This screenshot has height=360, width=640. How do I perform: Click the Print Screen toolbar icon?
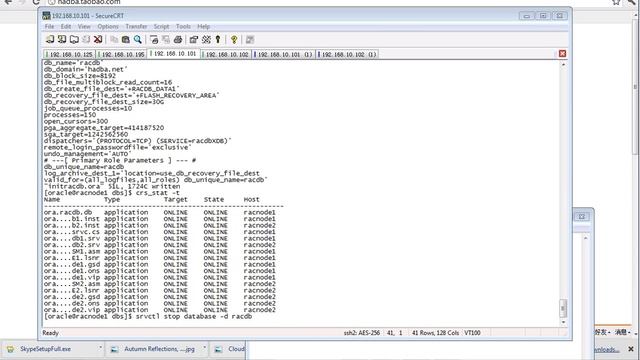(154, 39)
